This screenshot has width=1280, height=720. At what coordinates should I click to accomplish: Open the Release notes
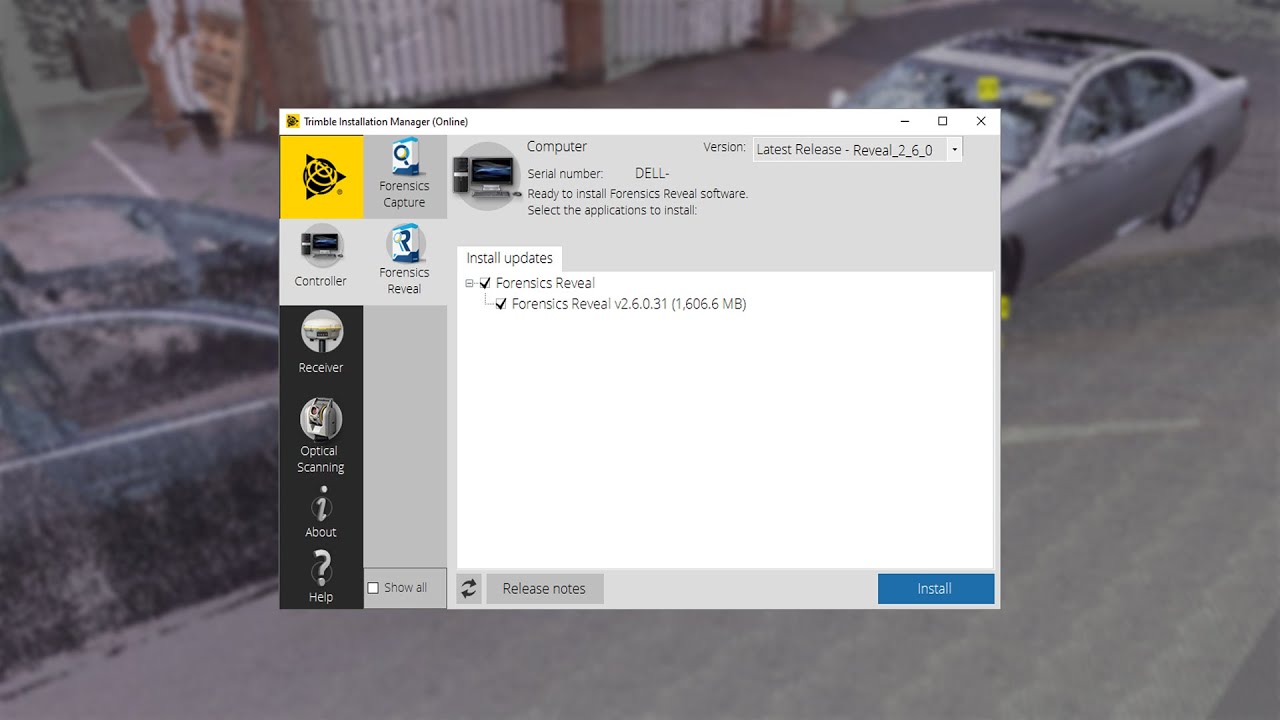point(544,588)
